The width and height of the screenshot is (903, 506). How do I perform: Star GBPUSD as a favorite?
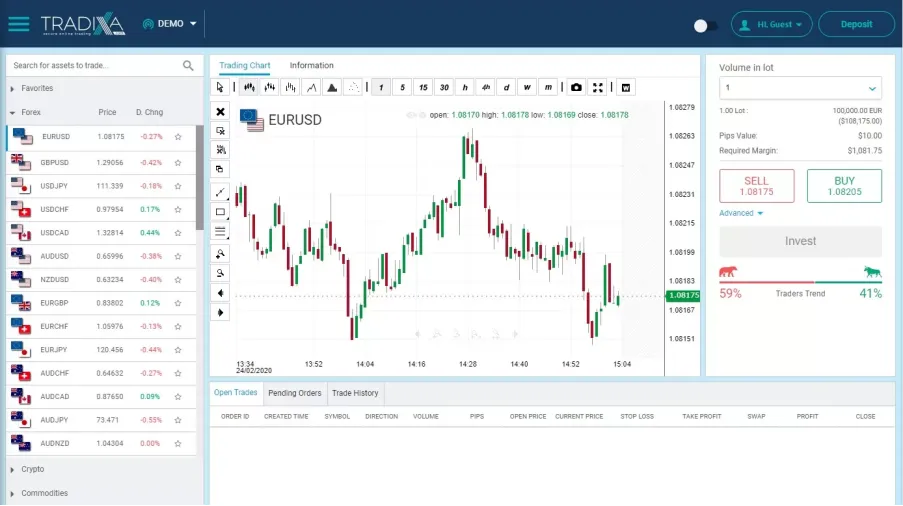click(178, 163)
